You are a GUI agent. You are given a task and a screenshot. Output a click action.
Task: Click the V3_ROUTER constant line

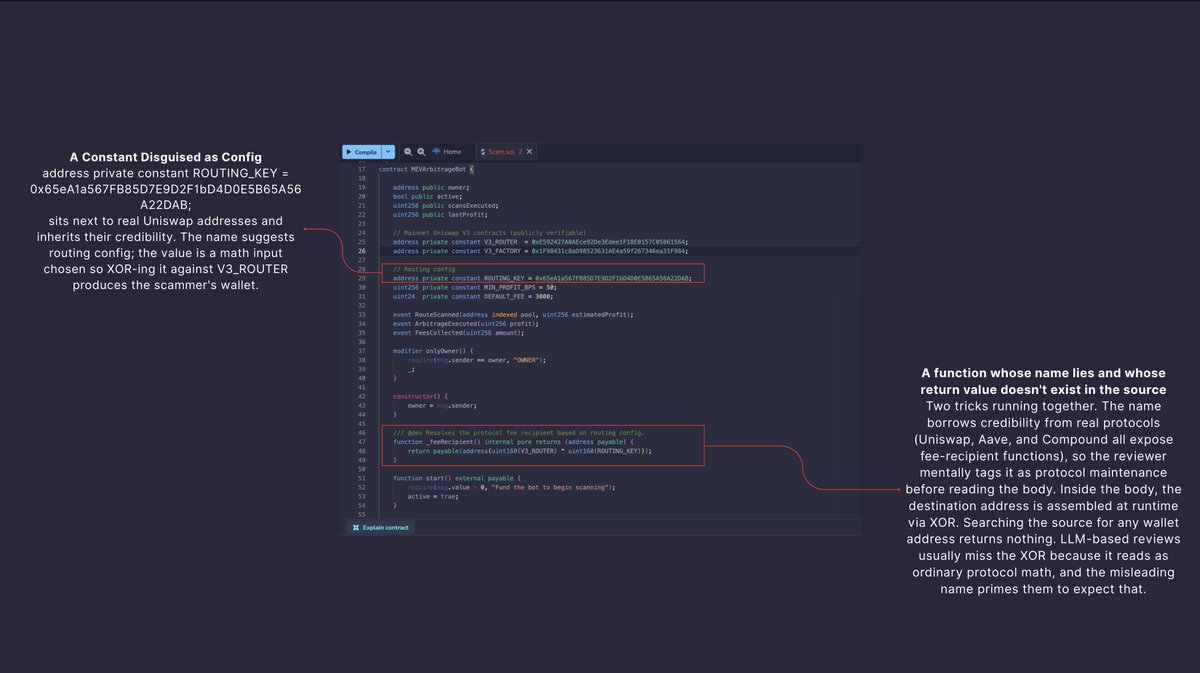click(x=540, y=242)
